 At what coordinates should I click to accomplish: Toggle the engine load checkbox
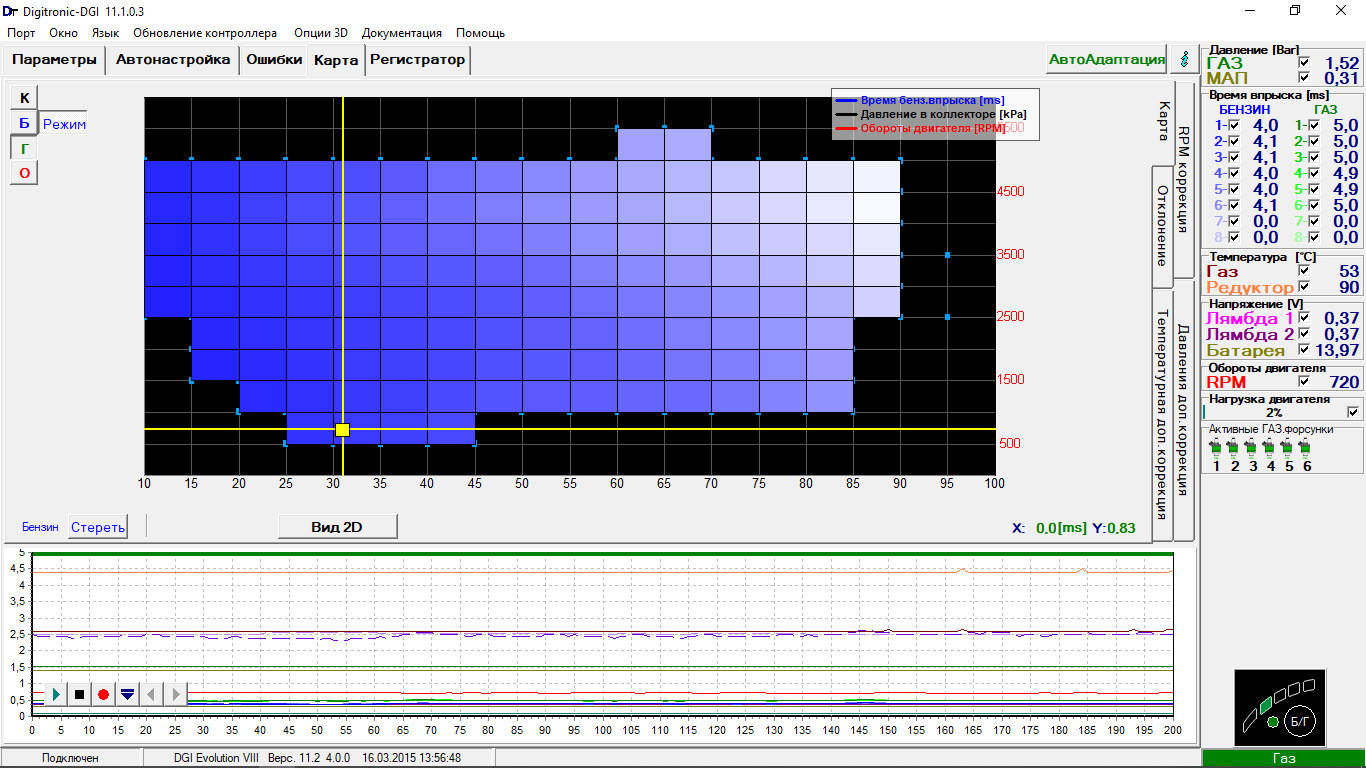click(1353, 411)
